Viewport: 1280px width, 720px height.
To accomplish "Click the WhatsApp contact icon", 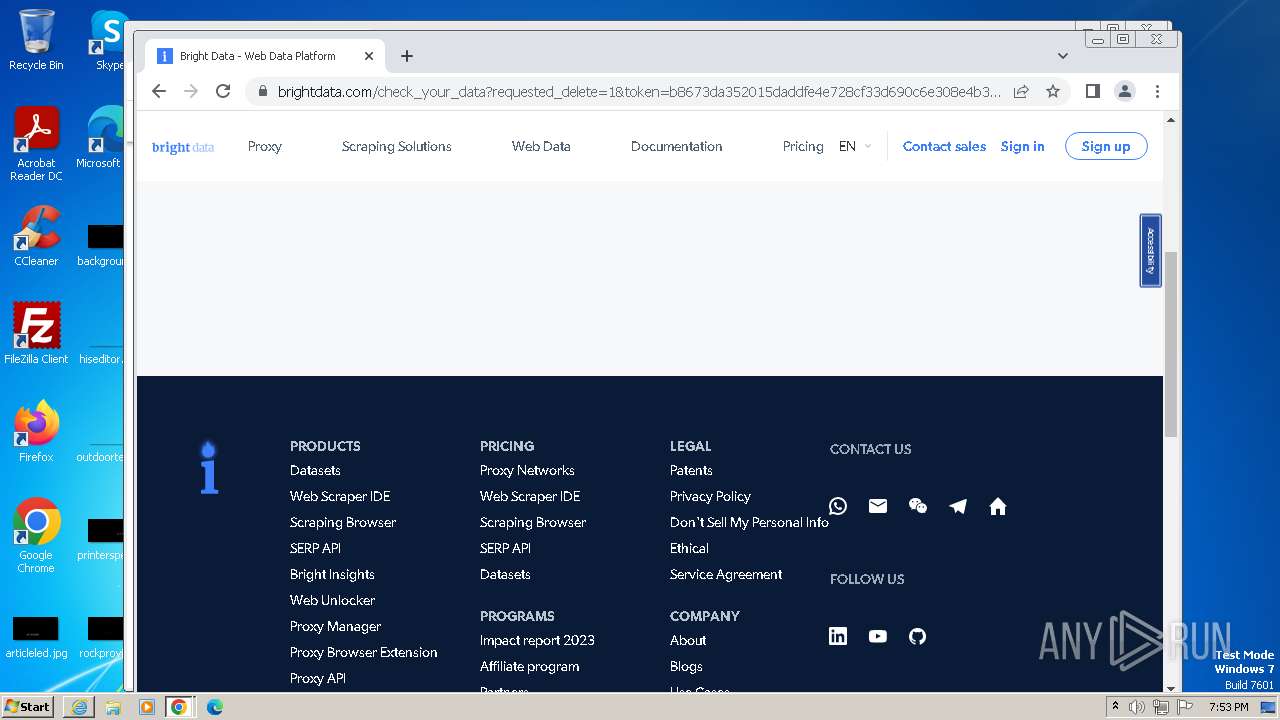I will click(x=838, y=506).
